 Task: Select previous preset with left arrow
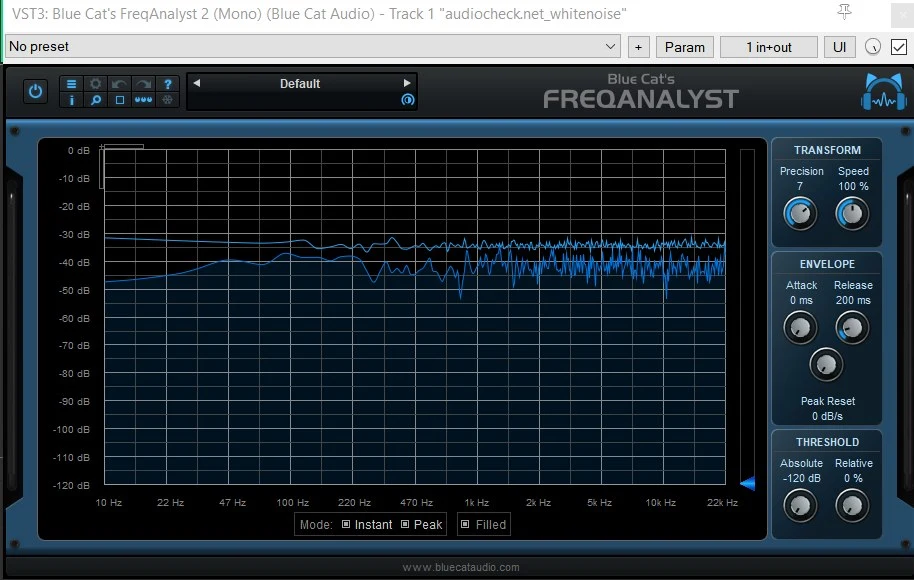point(197,83)
